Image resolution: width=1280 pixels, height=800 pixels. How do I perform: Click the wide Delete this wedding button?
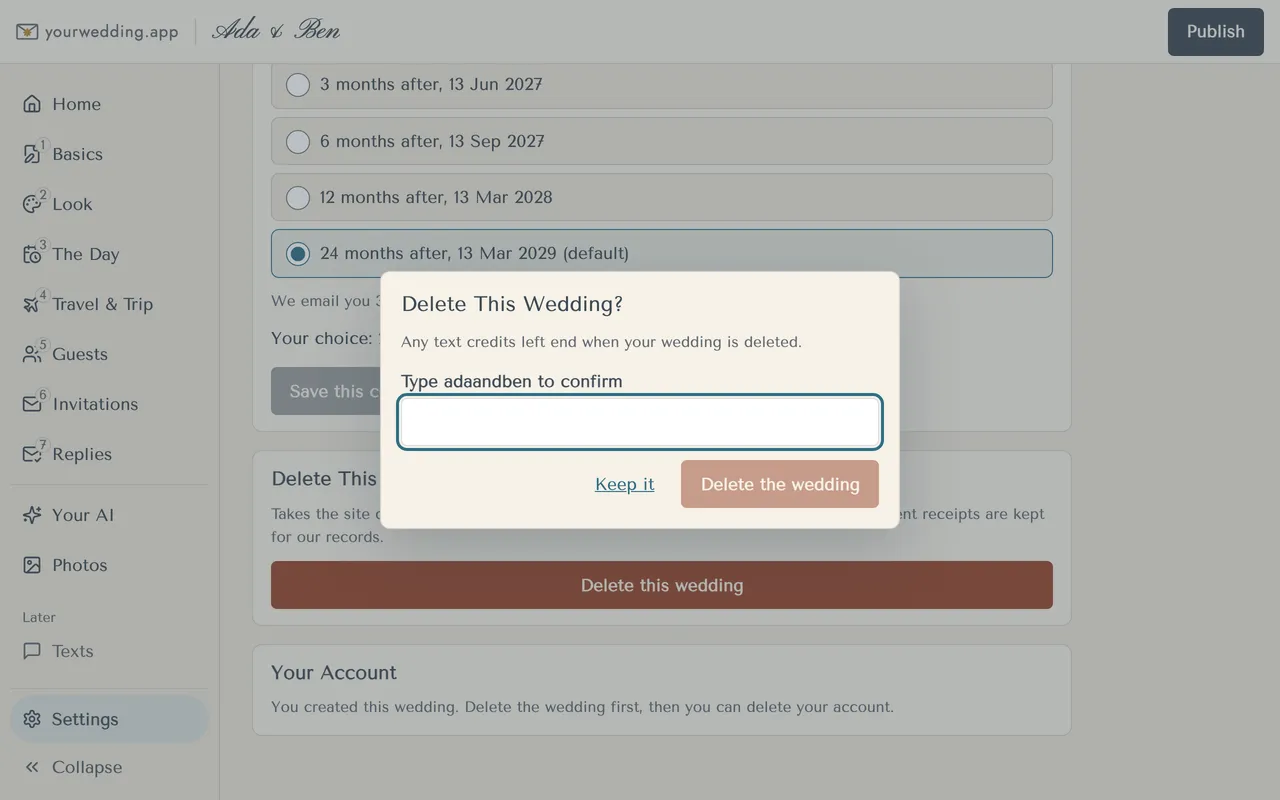661,585
